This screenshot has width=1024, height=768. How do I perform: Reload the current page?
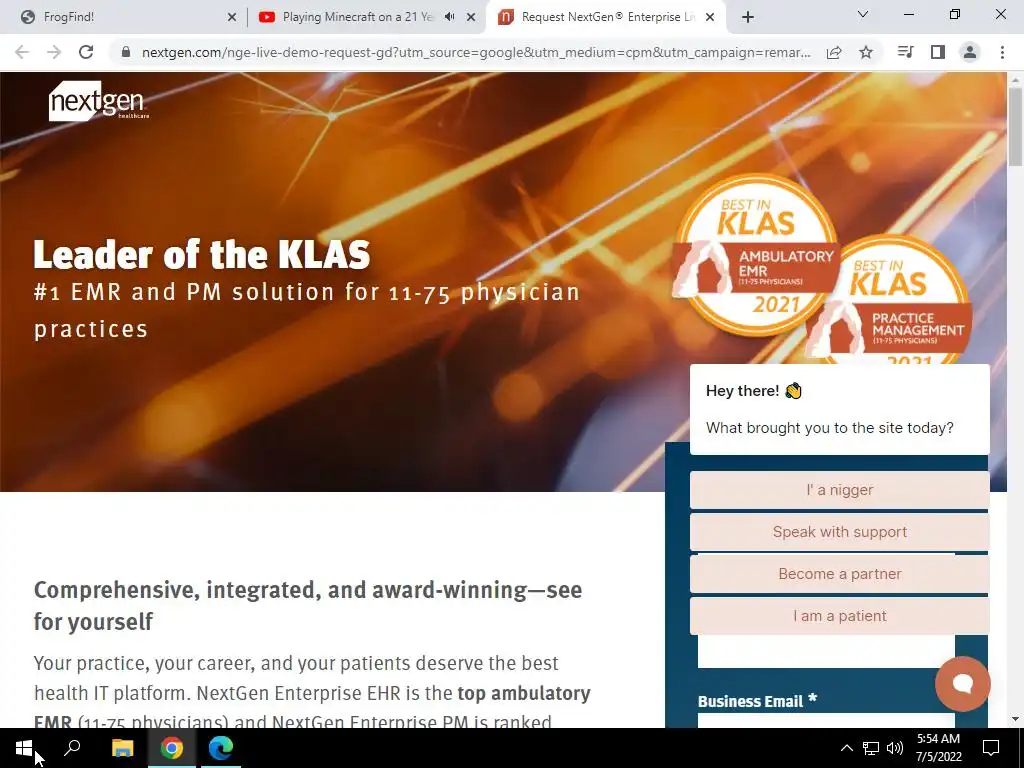pos(86,52)
